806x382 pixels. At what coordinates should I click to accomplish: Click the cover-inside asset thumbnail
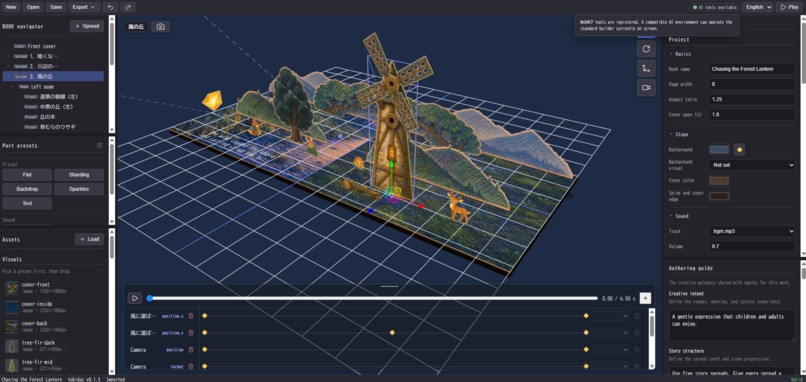pyautogui.click(x=12, y=307)
